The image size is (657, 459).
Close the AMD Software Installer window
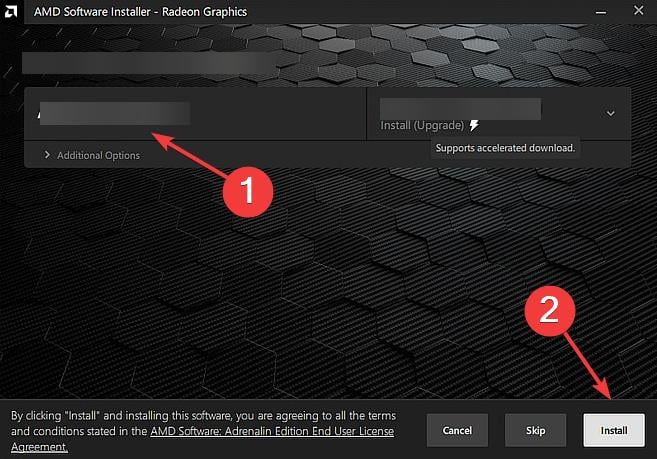click(639, 10)
